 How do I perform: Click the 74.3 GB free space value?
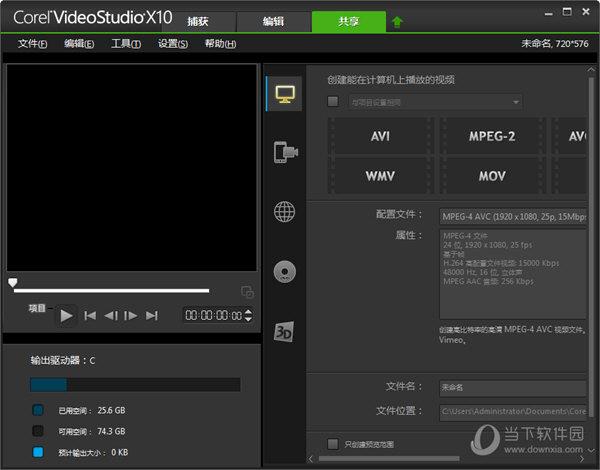[111, 431]
